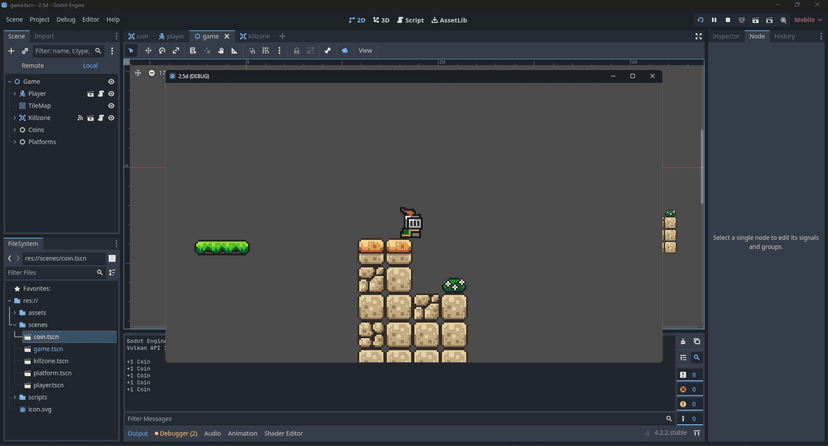Add a new scene tab with plus
The image size is (828, 446).
pos(283,36)
